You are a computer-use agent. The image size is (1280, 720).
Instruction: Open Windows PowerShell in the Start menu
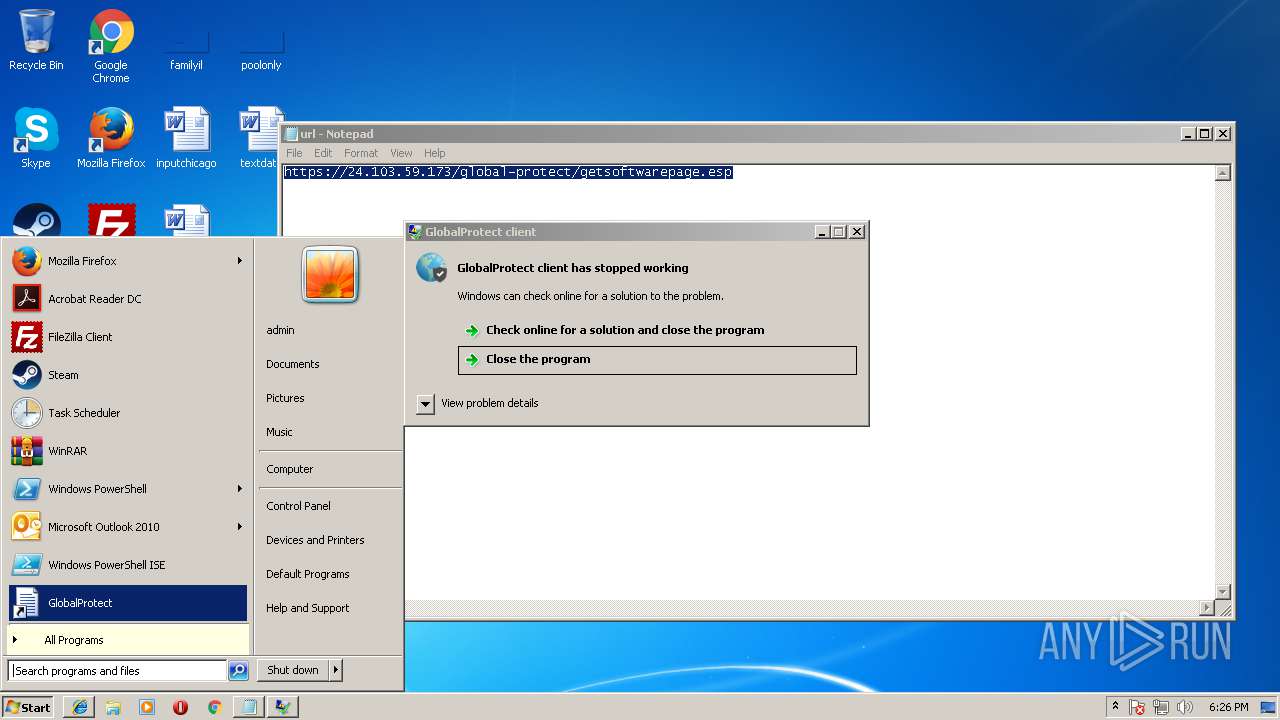click(128, 489)
